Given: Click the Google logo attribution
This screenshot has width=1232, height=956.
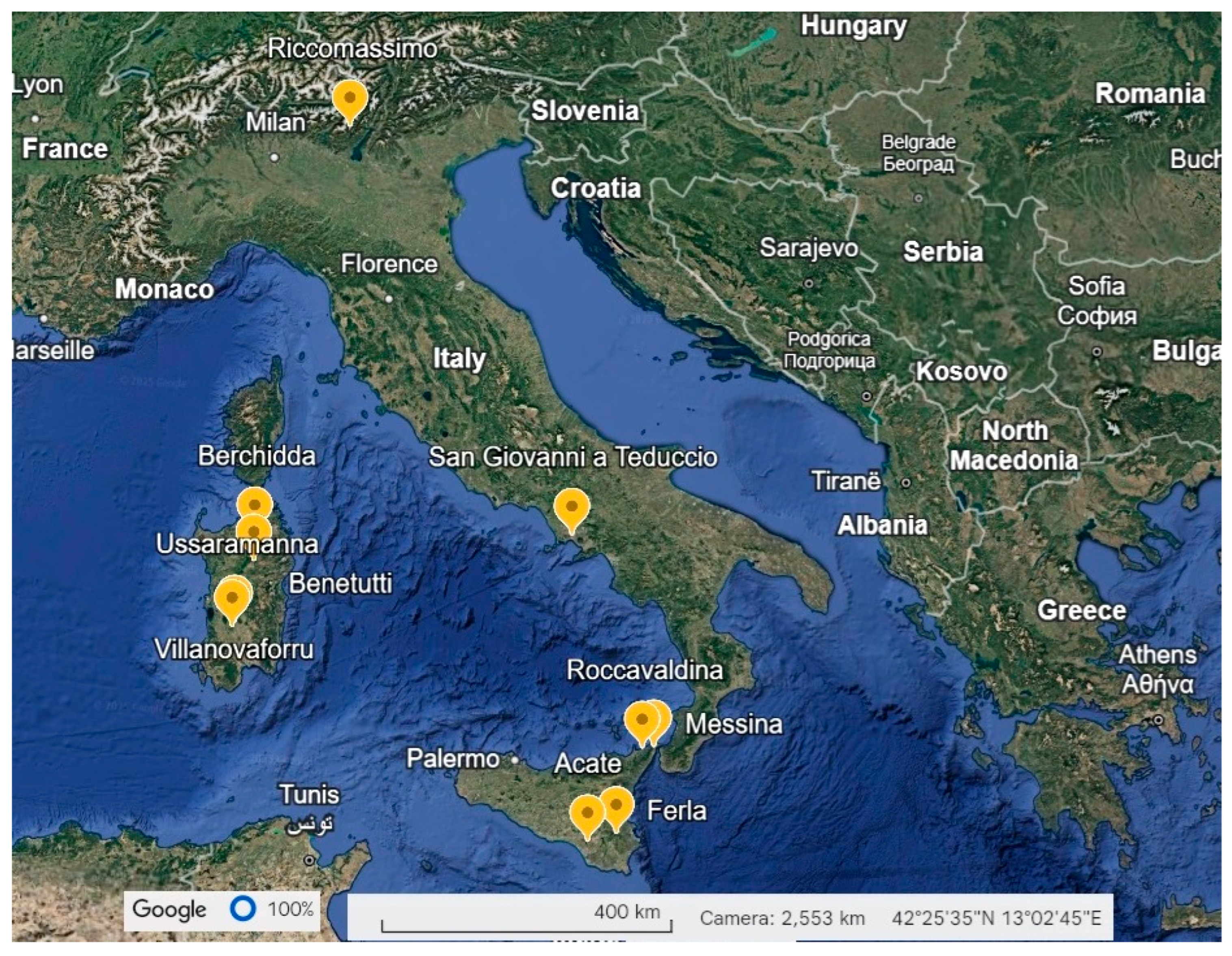Looking at the screenshot, I should coord(169,909).
